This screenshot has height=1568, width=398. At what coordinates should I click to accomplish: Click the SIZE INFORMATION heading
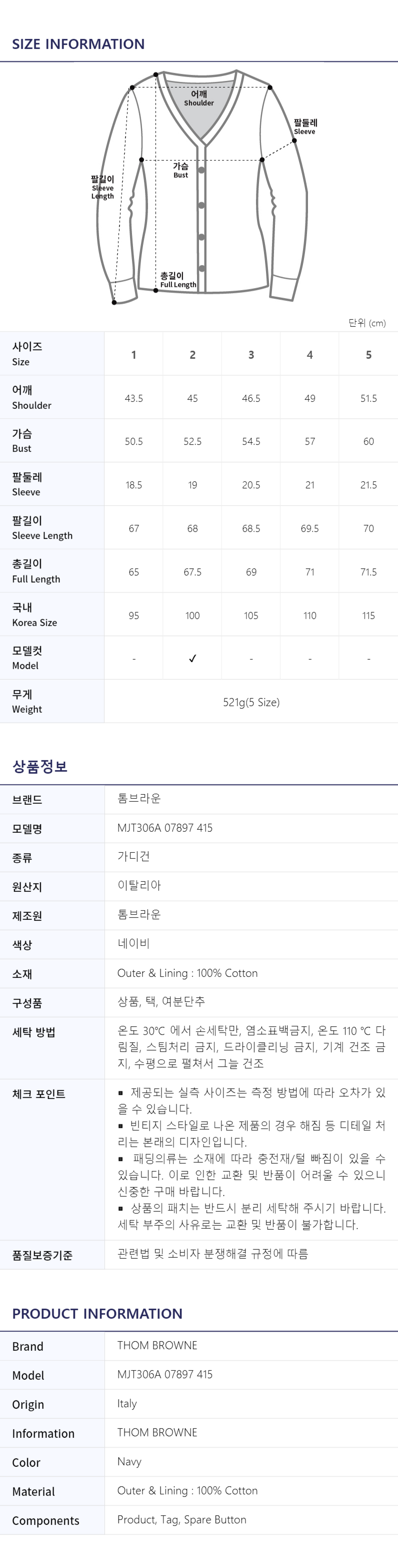(78, 44)
